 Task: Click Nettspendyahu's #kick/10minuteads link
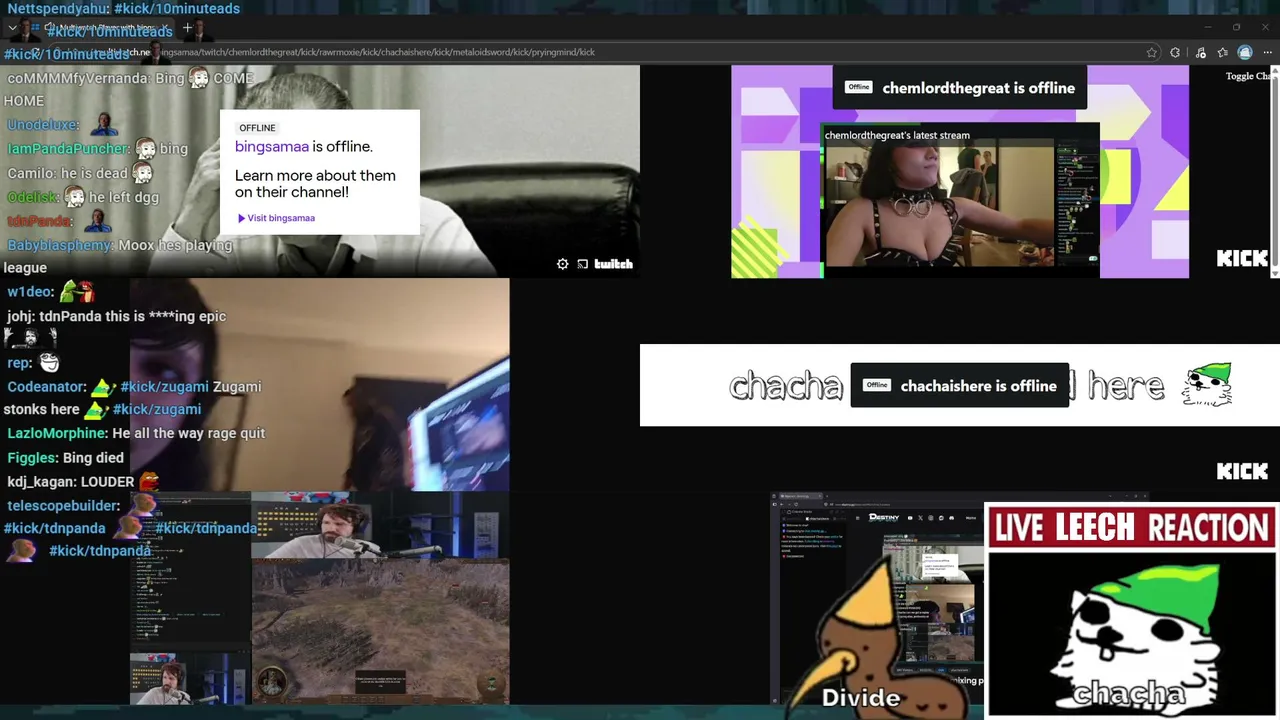(x=176, y=9)
